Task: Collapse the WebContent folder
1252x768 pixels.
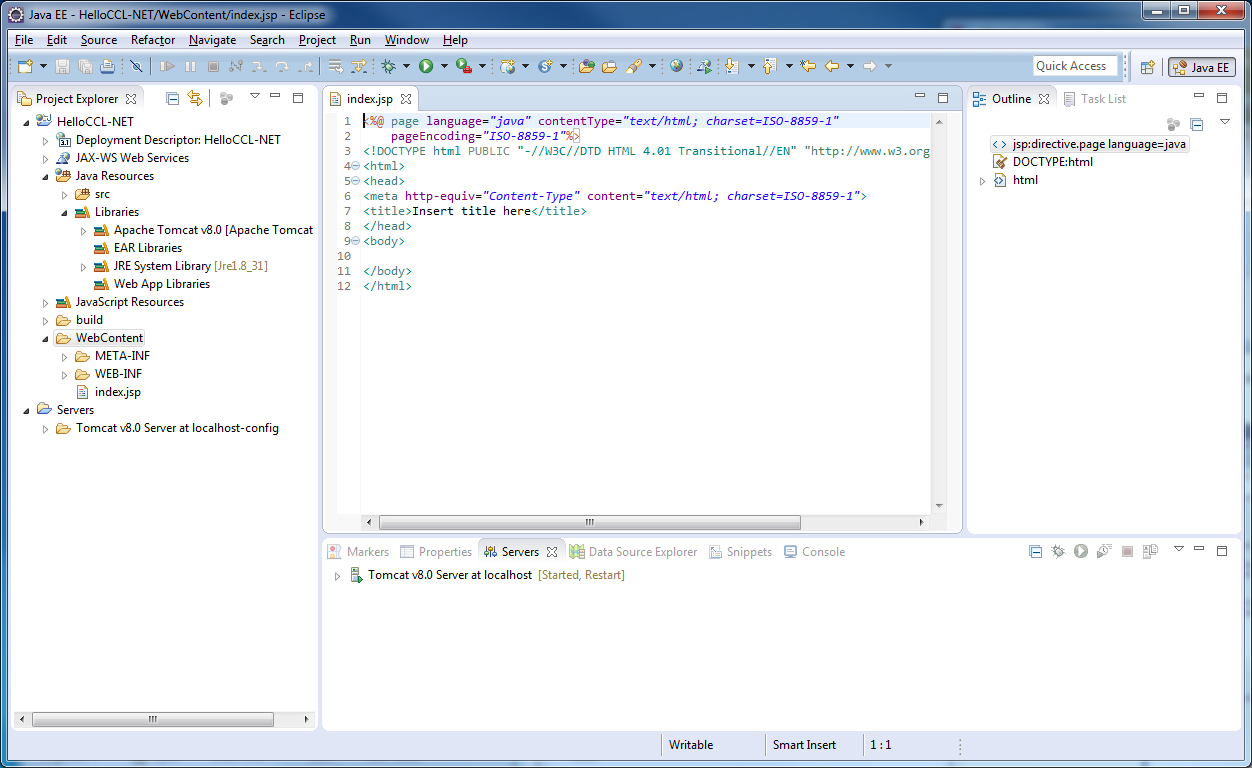Action: 46,339
